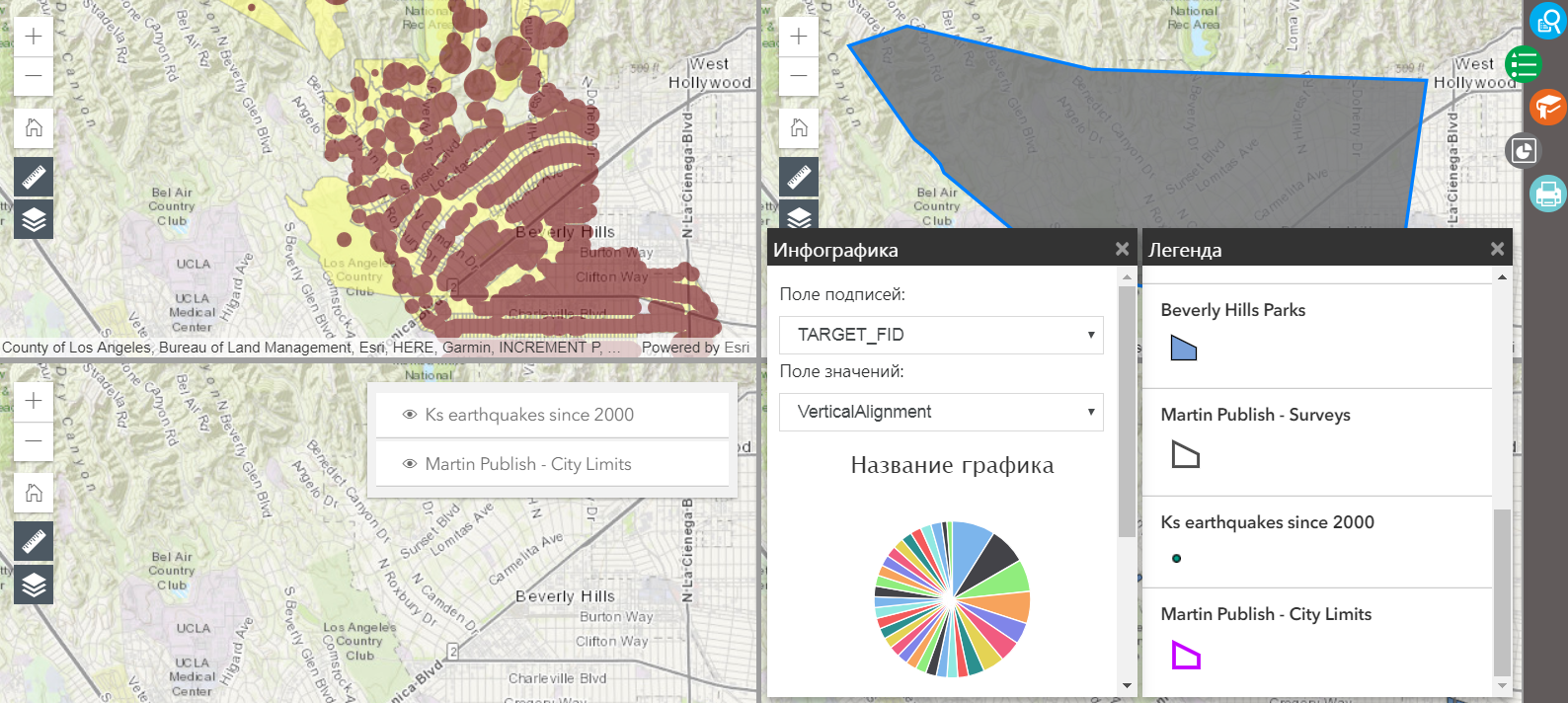
Task: Select measure ruler tool in top-left map
Action: (34, 178)
